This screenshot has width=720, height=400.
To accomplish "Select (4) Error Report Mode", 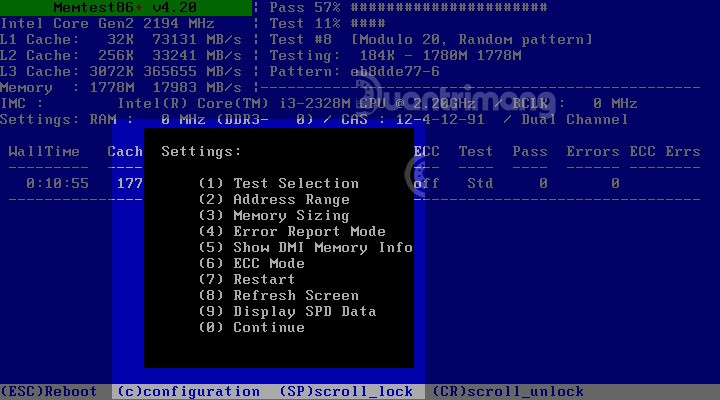I will click(x=291, y=231).
